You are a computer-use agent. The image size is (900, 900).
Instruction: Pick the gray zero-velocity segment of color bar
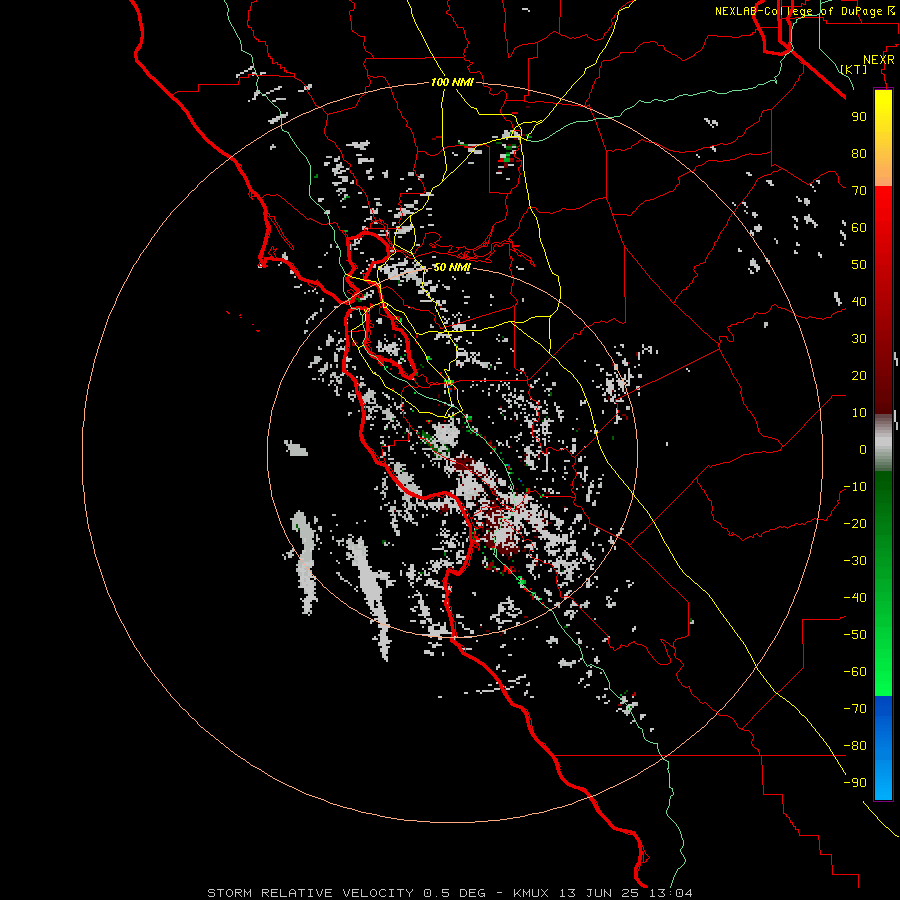tap(883, 442)
